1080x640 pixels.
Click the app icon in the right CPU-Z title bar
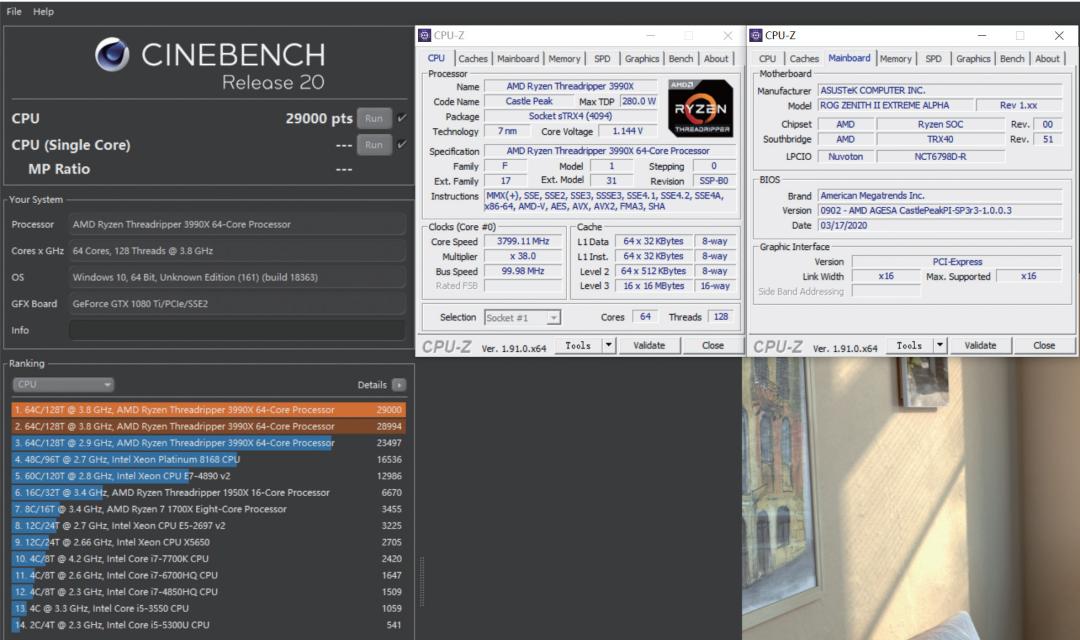[756, 35]
